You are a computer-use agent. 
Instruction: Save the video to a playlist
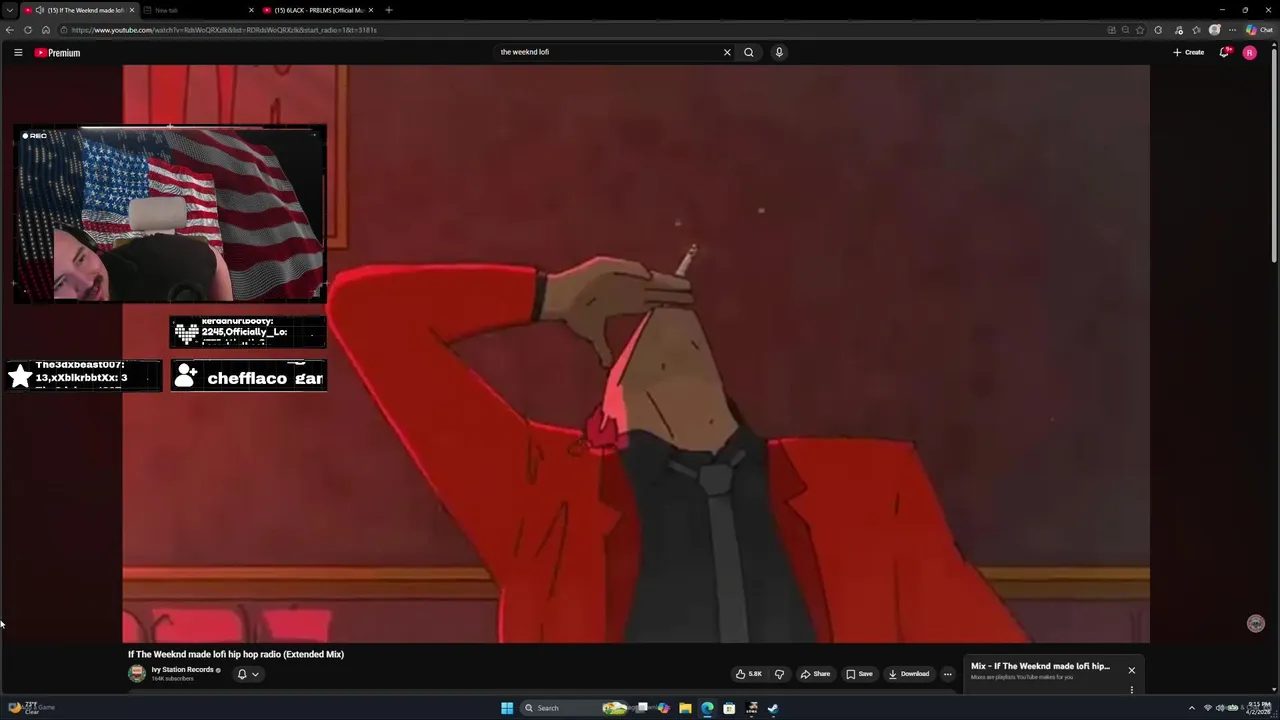[859, 674]
